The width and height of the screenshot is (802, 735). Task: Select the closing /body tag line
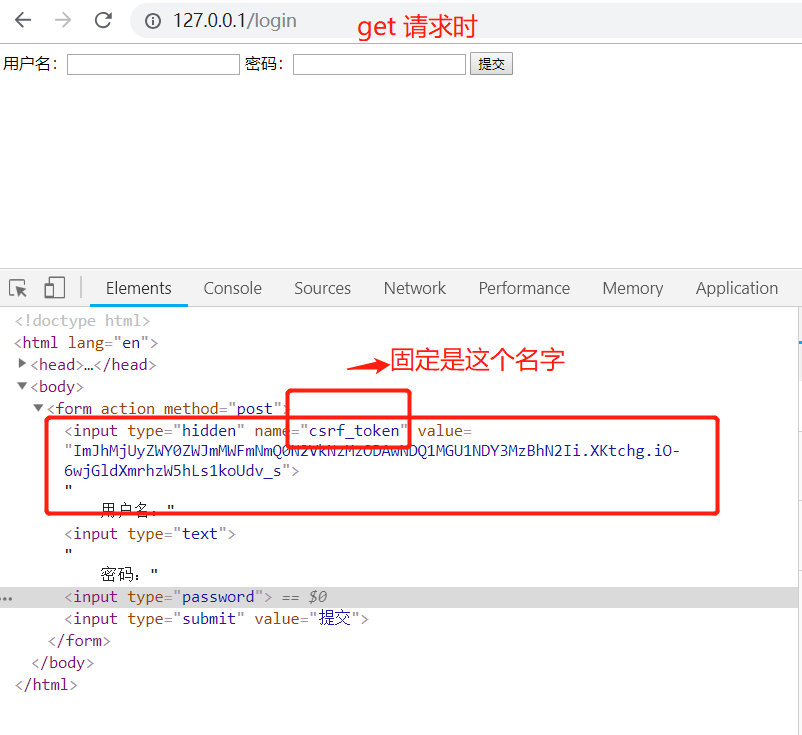[x=63, y=663]
